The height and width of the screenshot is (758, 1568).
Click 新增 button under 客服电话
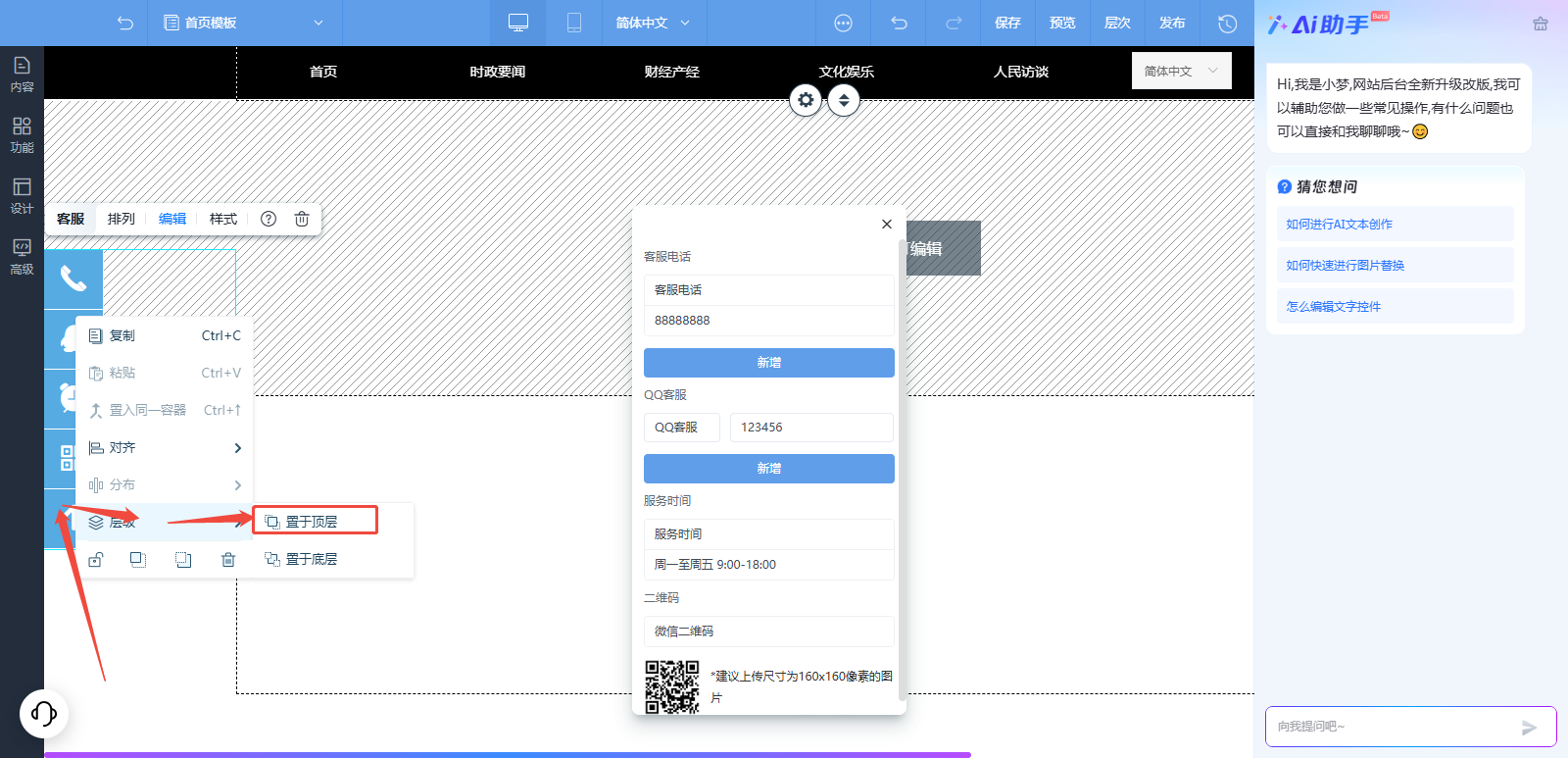[768, 363]
